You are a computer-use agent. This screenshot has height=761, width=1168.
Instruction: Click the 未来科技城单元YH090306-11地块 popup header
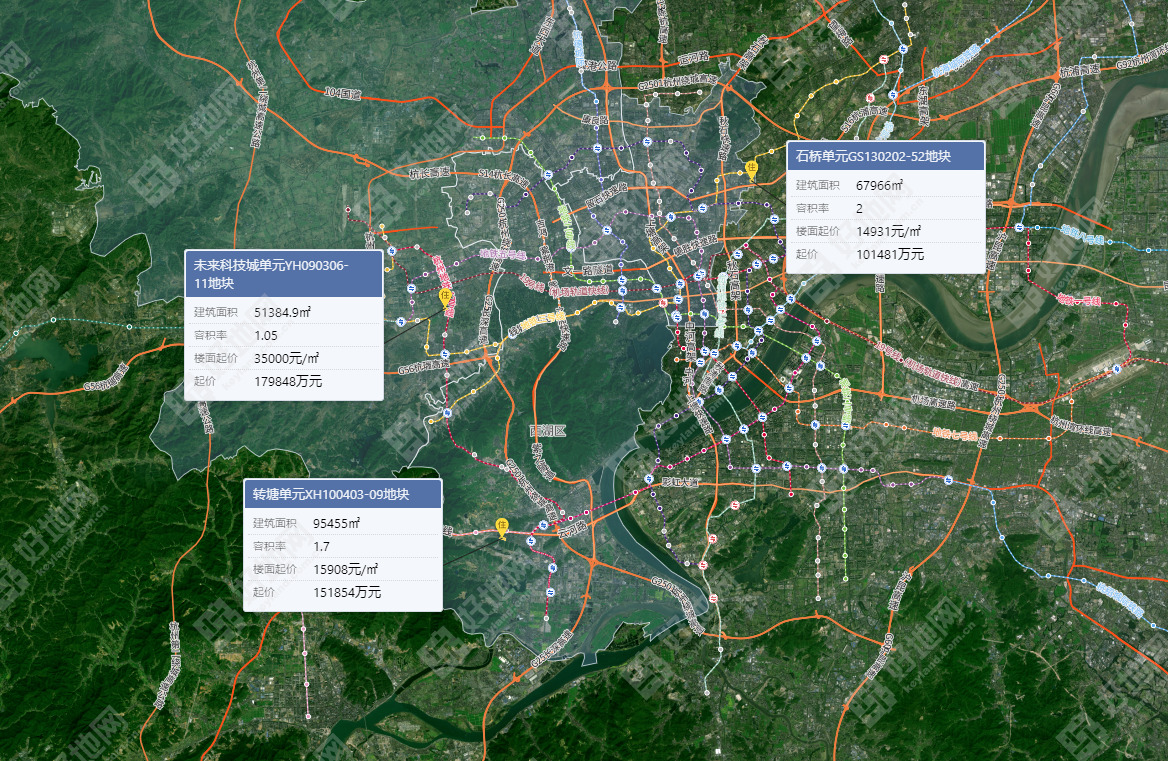pos(283,274)
